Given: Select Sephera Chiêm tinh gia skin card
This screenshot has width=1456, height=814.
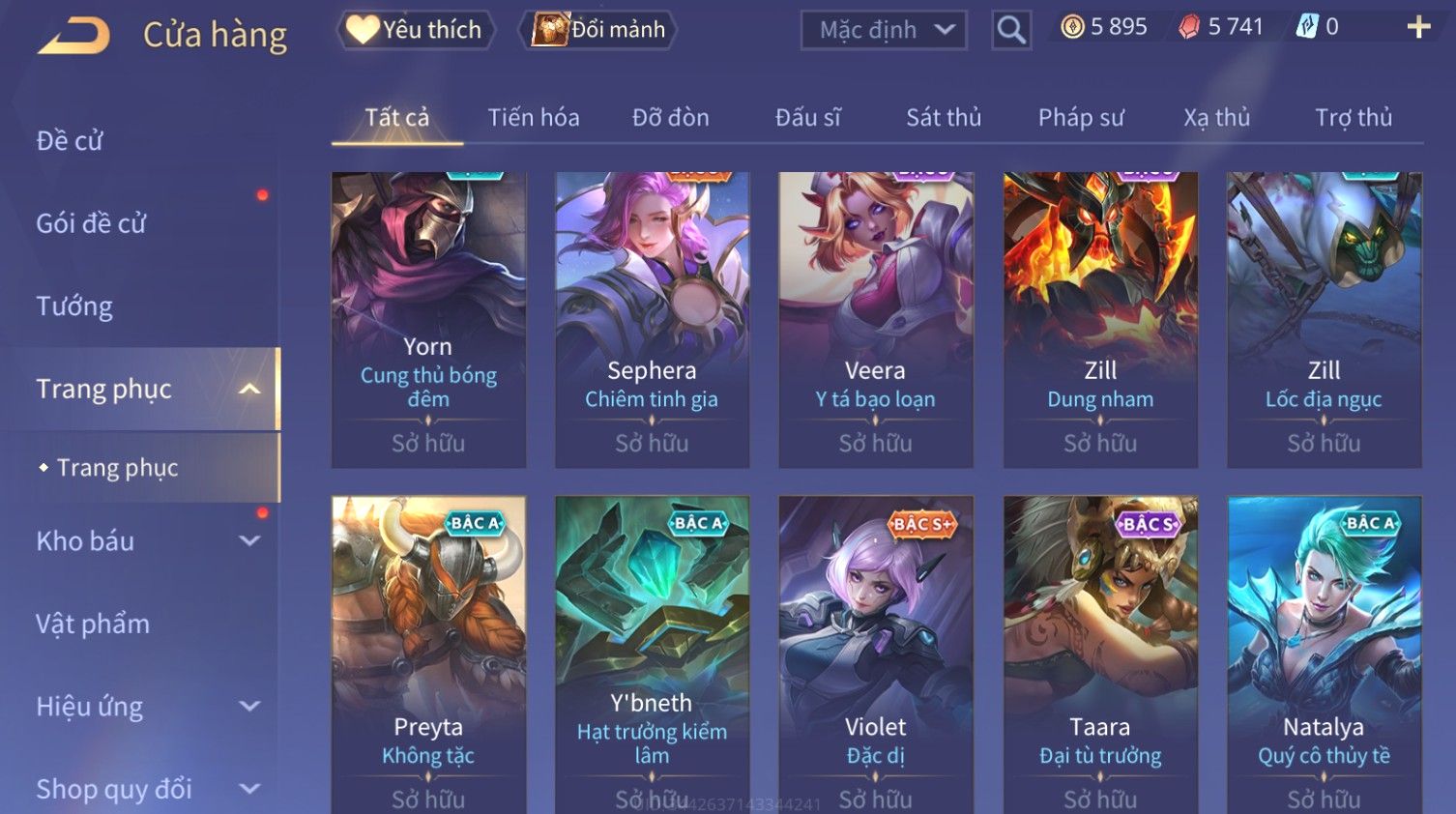Looking at the screenshot, I should click(653, 320).
